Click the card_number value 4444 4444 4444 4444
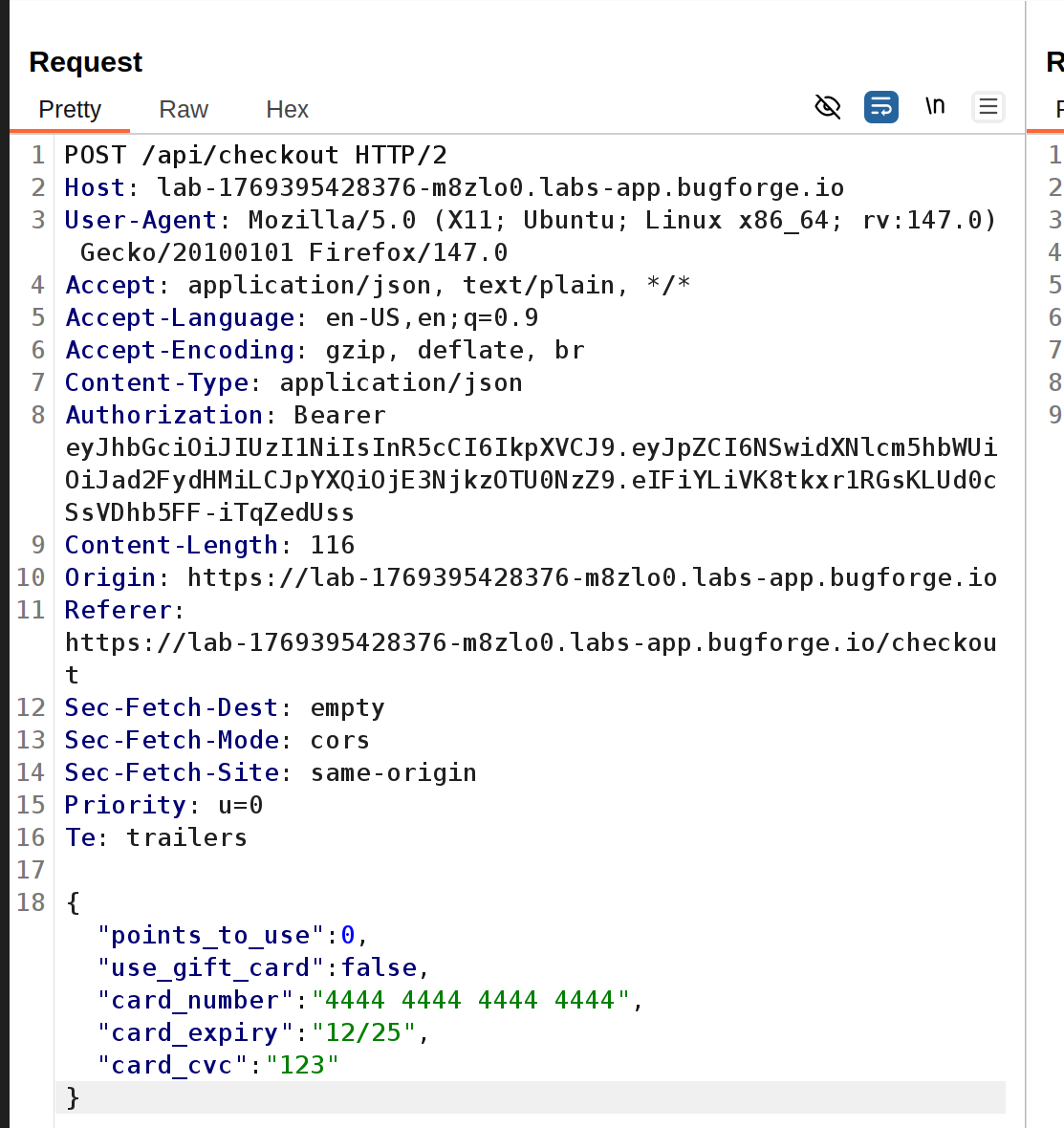 470,1000
